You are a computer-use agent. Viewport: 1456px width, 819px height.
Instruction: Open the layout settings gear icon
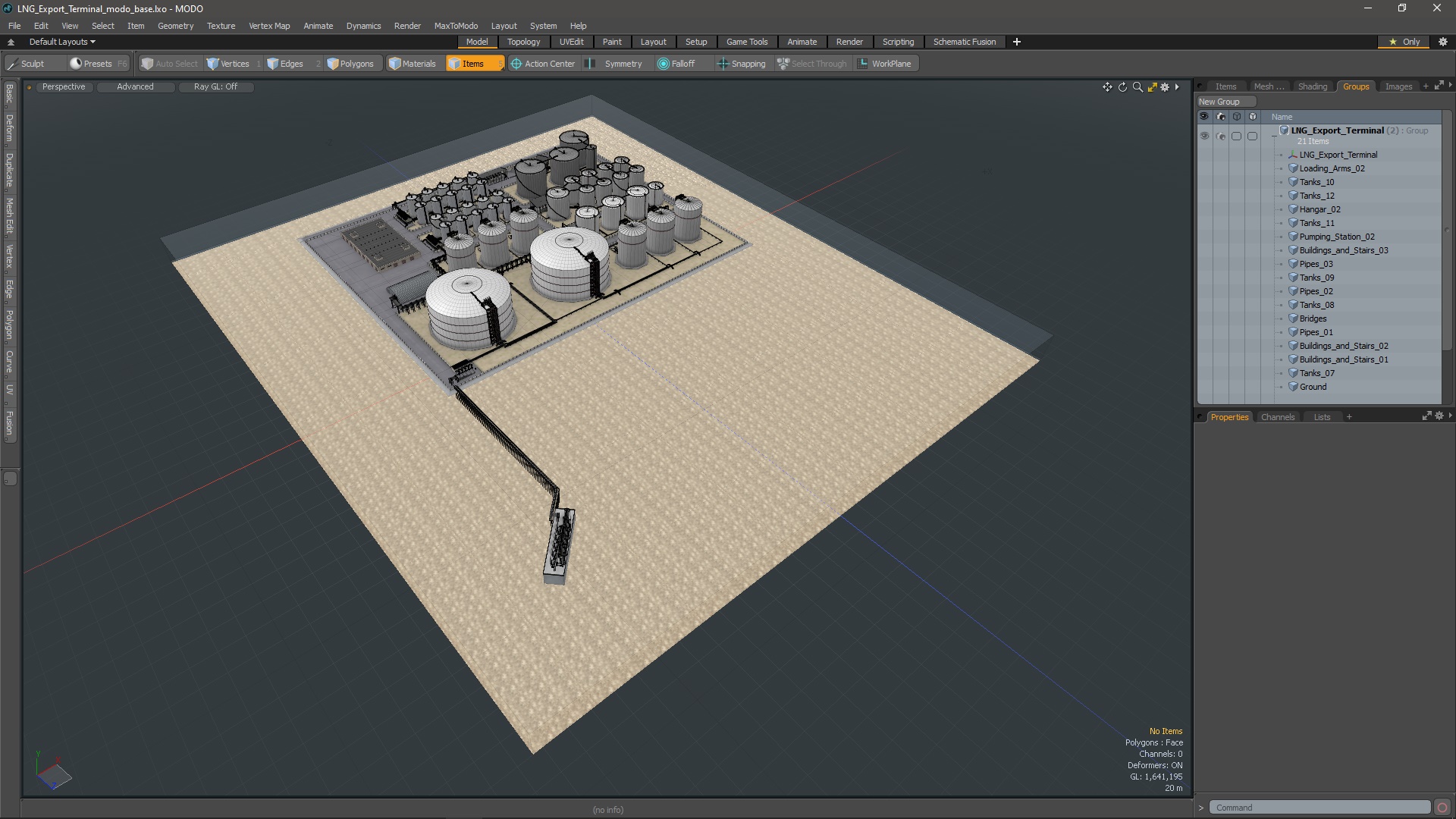[1443, 42]
